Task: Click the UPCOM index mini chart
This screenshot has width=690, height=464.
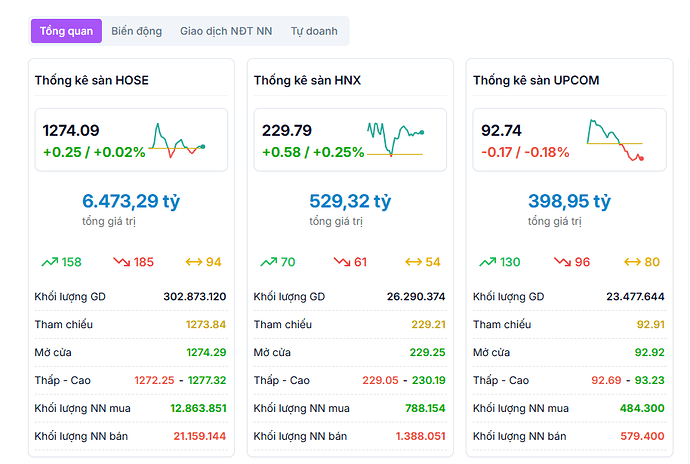Action: tap(614, 140)
